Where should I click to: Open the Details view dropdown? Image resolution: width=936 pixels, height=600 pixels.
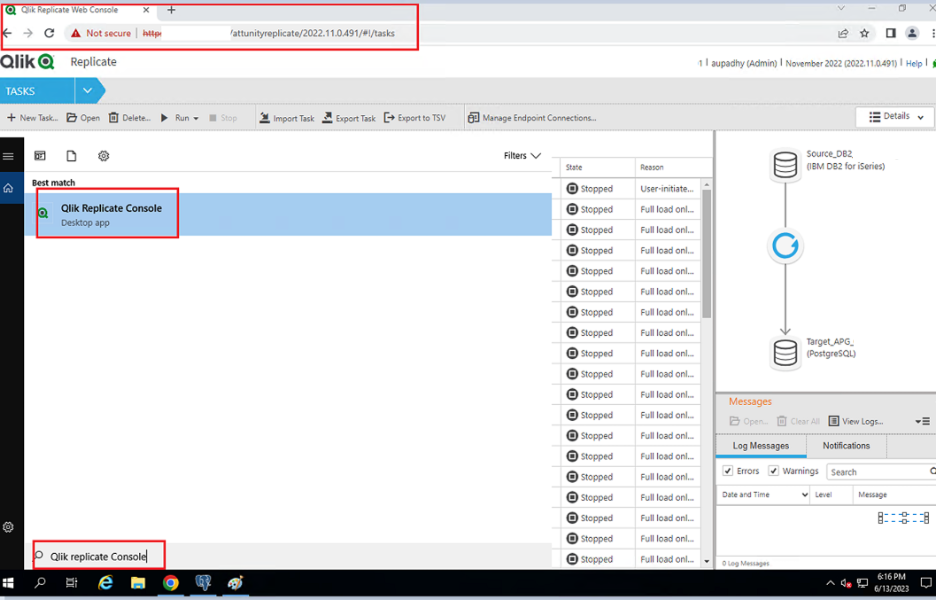coord(895,117)
